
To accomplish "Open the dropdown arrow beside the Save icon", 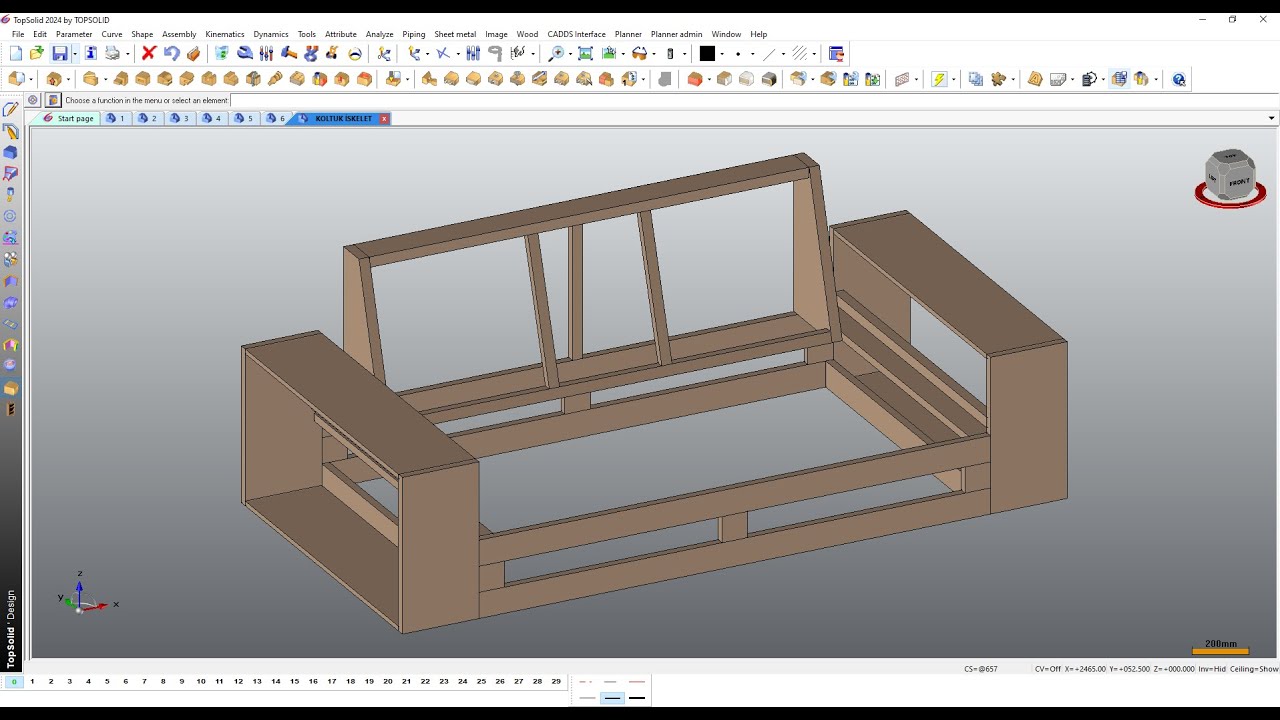I will pos(75,53).
